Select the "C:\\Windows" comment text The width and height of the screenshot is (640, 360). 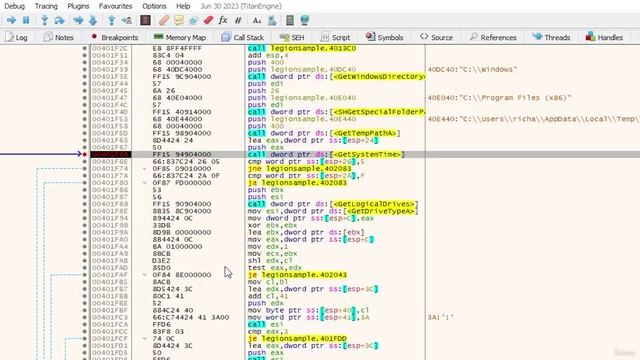pos(473,69)
